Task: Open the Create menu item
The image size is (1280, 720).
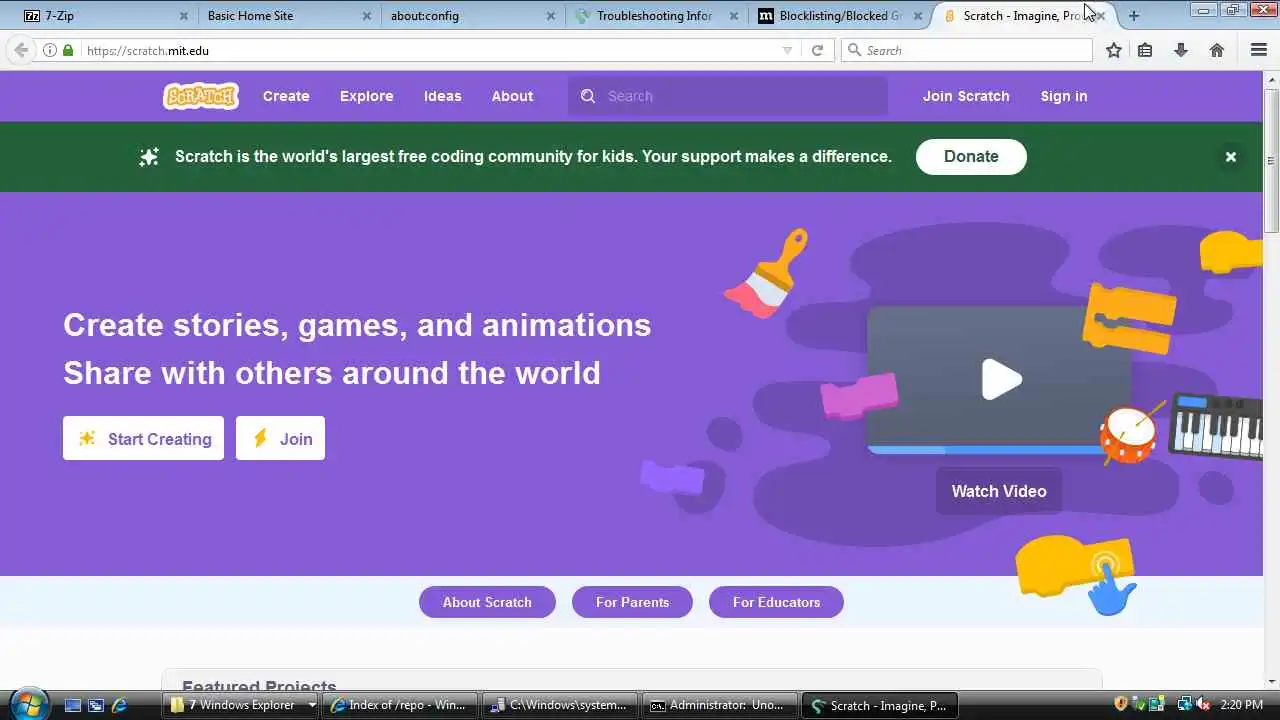Action: (x=286, y=96)
